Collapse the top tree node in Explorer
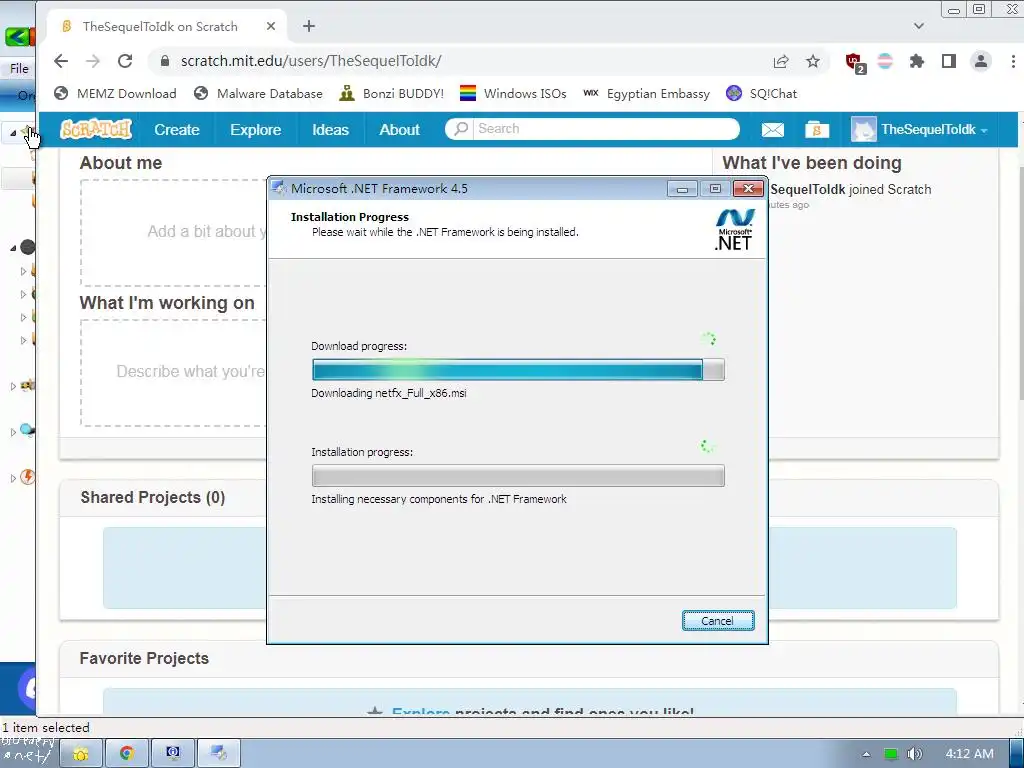Screen dimensions: 1024x768 click(x=13, y=133)
